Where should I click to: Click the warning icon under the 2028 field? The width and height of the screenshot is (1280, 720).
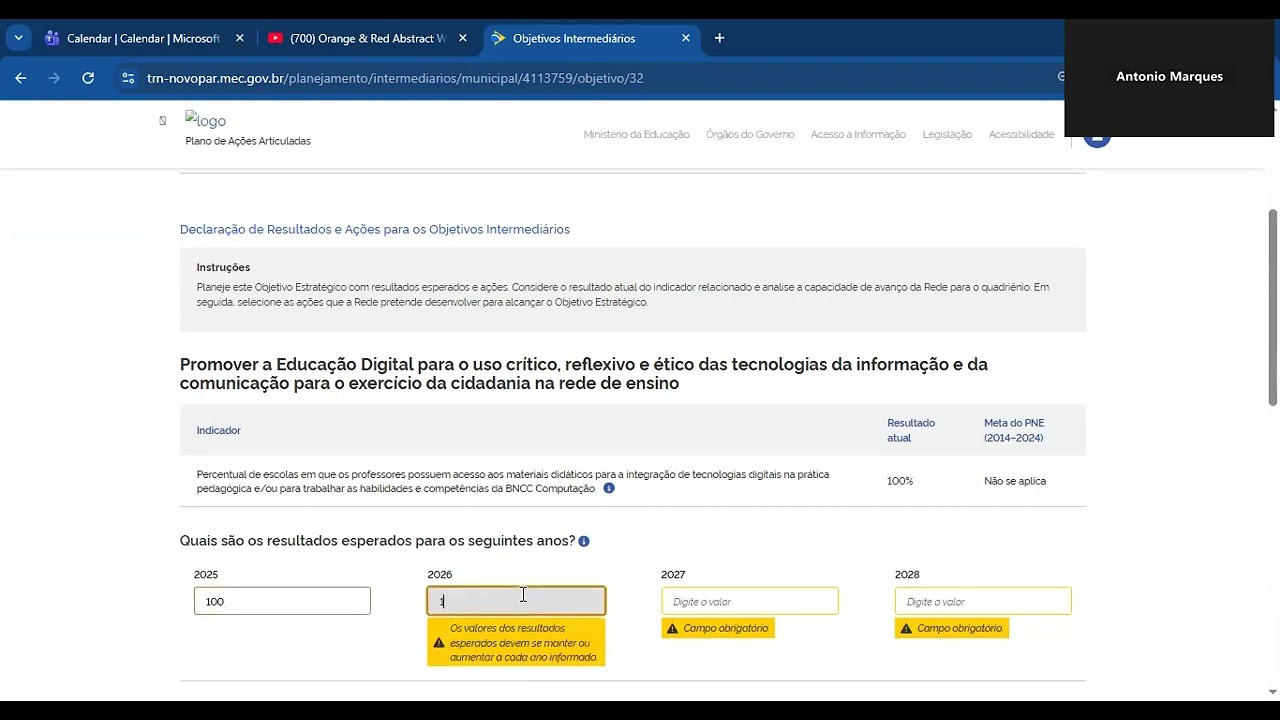906,628
